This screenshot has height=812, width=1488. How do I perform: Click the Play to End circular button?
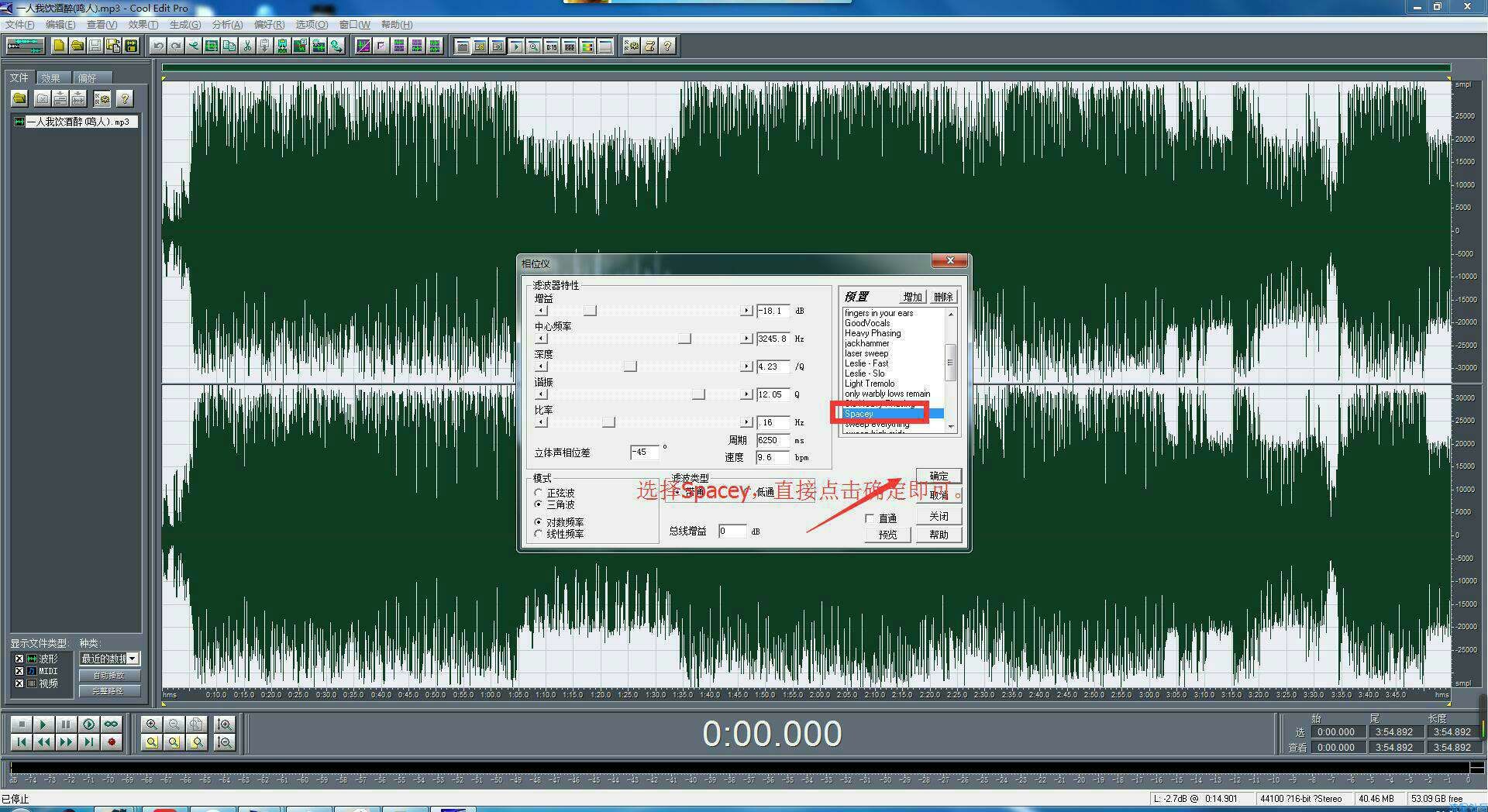pyautogui.click(x=88, y=724)
